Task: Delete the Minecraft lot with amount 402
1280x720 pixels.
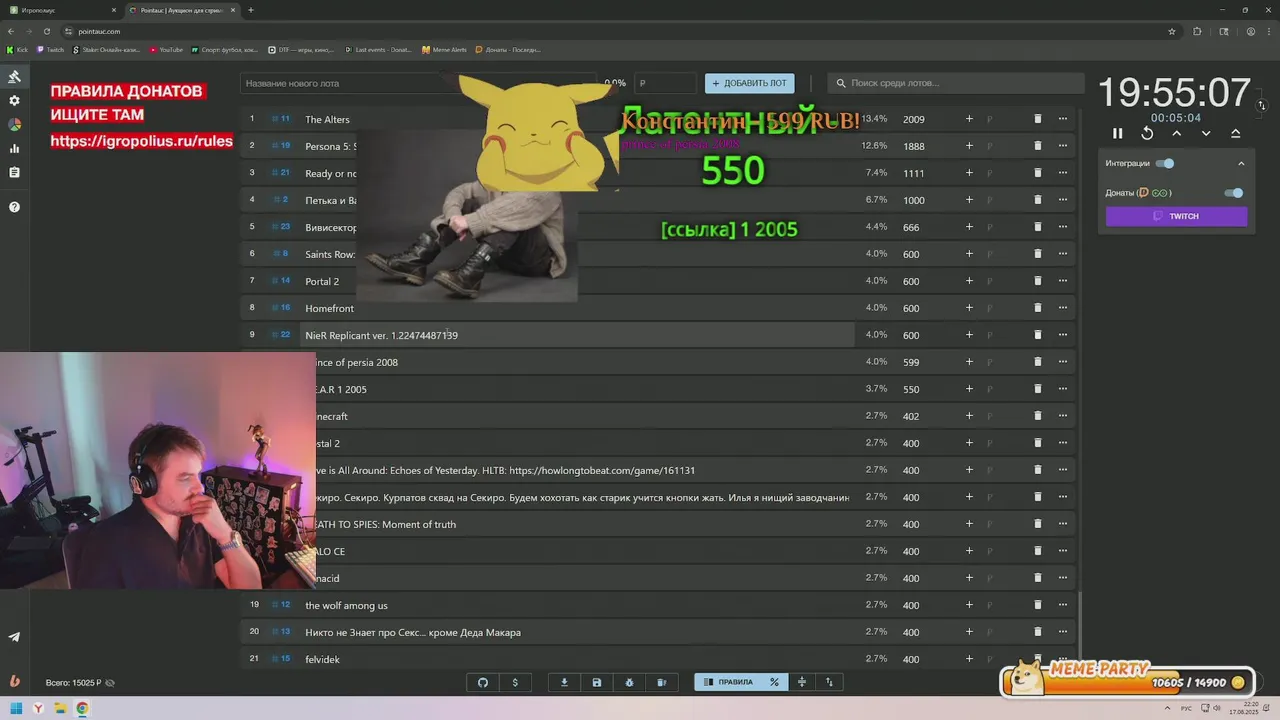Action: 1037,416
